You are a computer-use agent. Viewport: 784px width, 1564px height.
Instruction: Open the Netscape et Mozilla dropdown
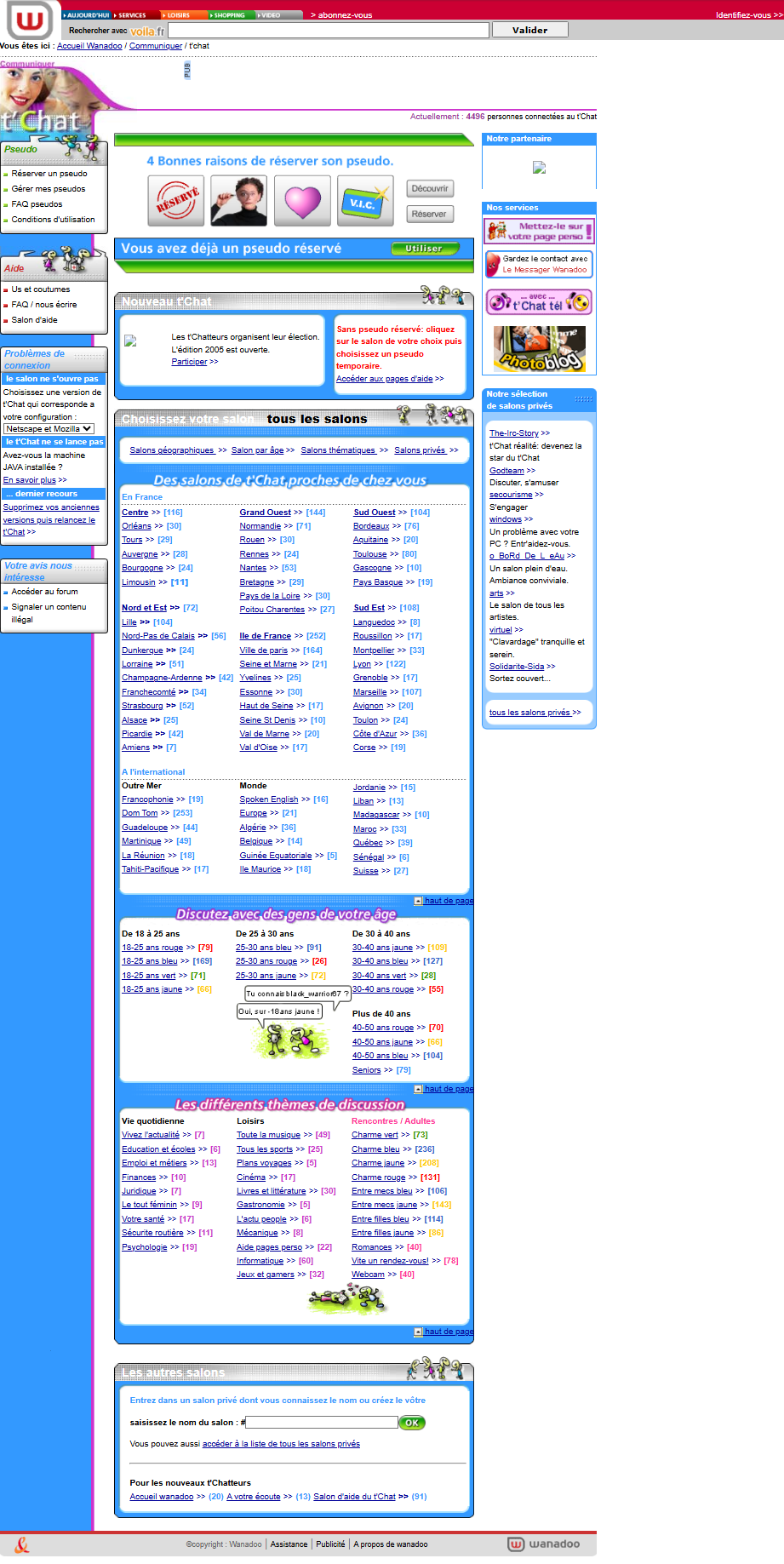coord(49,428)
